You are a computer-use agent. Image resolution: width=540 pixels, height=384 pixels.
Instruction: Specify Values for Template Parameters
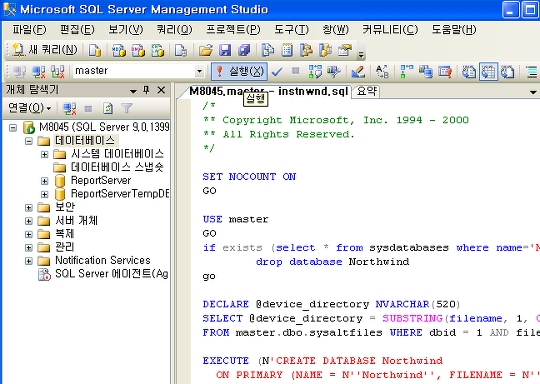382,72
